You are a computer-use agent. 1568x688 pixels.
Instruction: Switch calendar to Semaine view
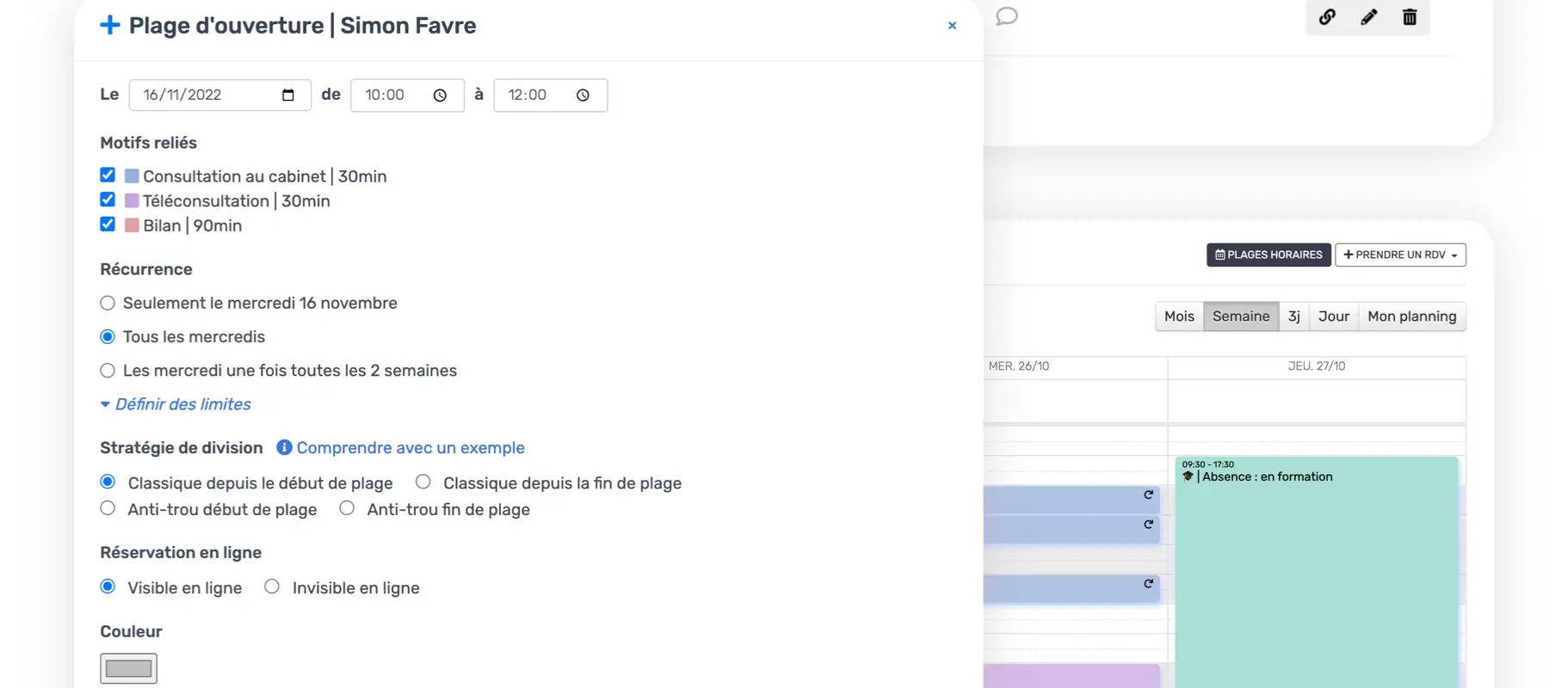click(x=1241, y=316)
